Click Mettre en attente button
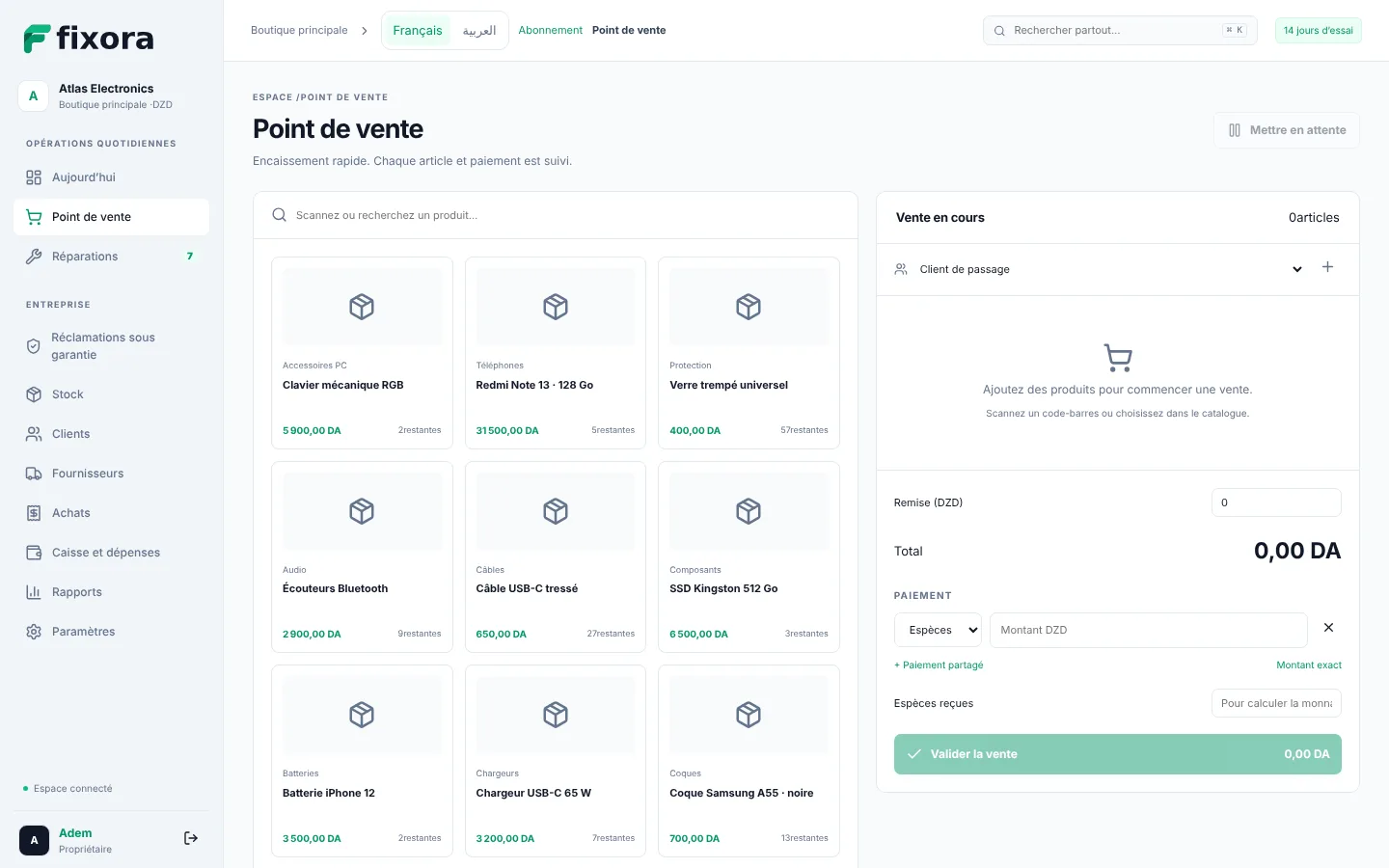1389x868 pixels. 1287,130
